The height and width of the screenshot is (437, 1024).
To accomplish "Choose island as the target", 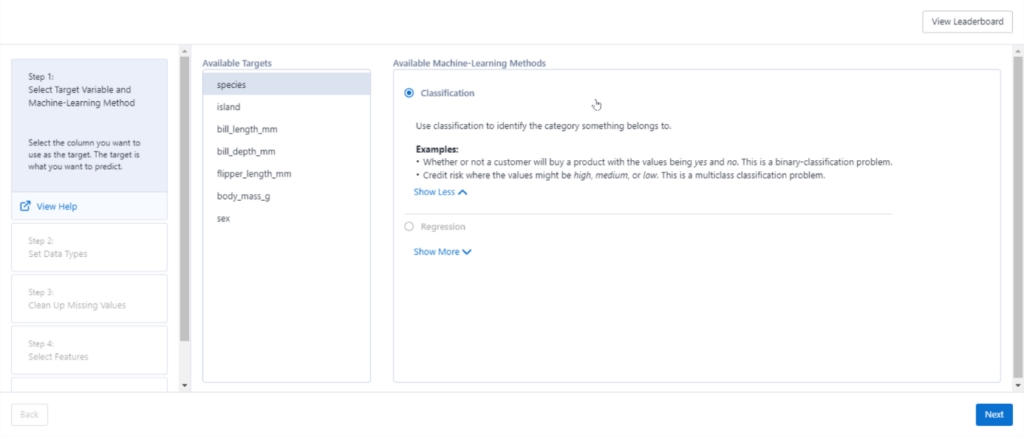I will tap(287, 106).
